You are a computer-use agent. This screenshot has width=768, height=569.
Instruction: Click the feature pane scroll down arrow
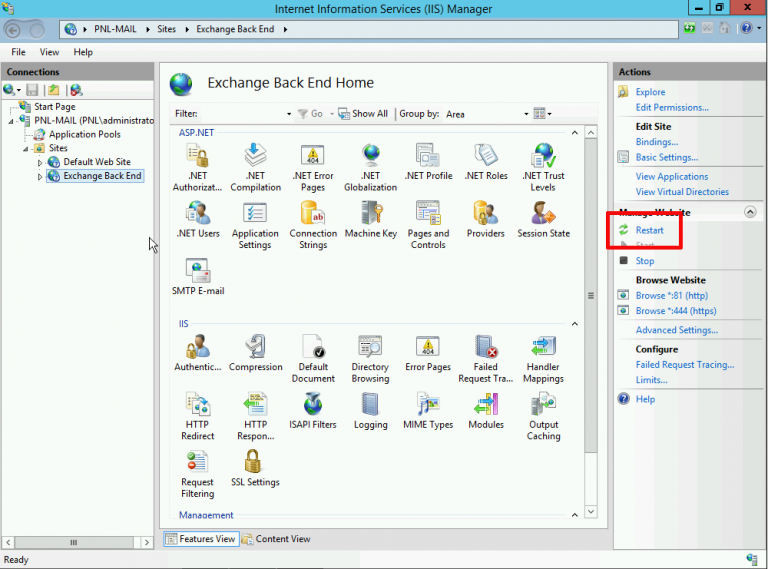[591, 512]
